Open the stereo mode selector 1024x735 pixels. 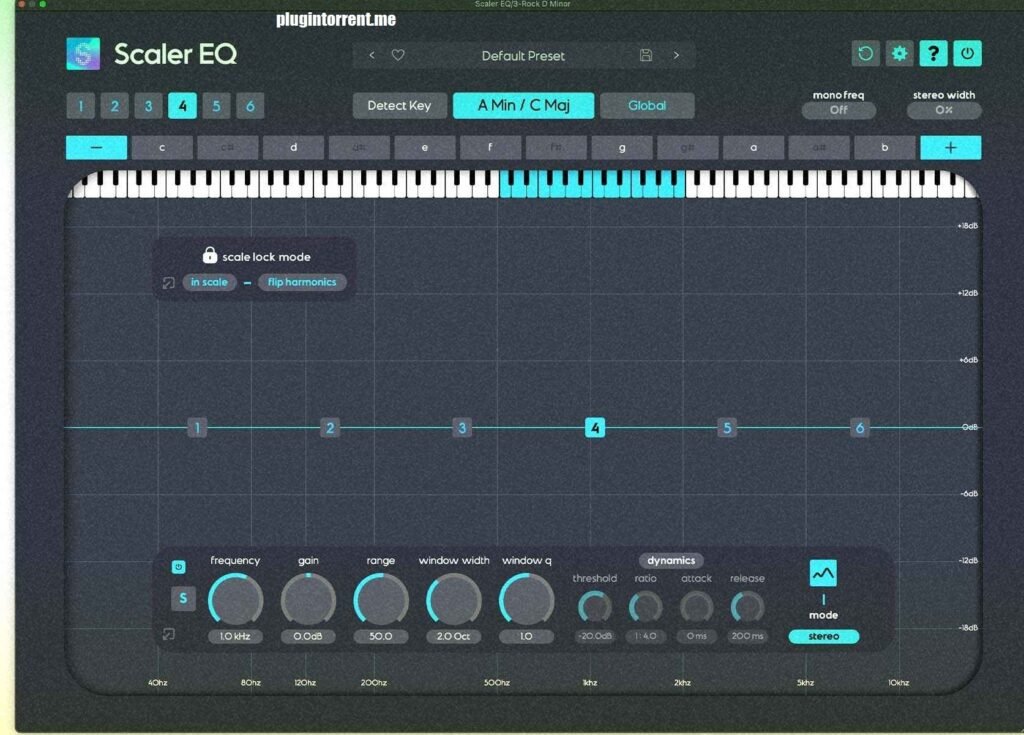[824, 636]
